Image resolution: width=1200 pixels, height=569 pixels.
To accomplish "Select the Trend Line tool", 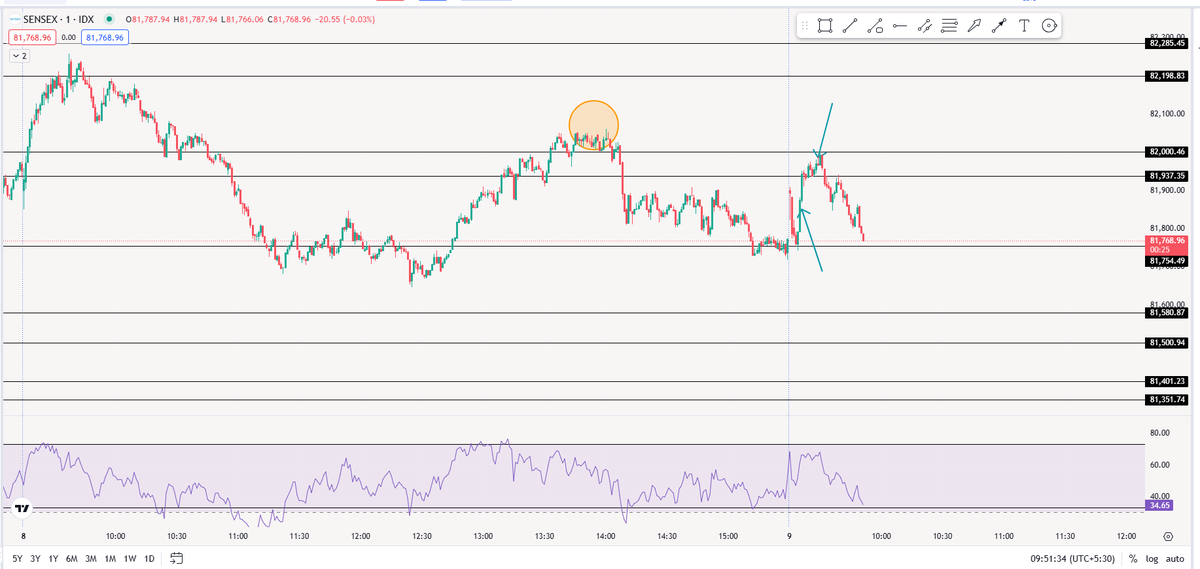I will 850,27.
